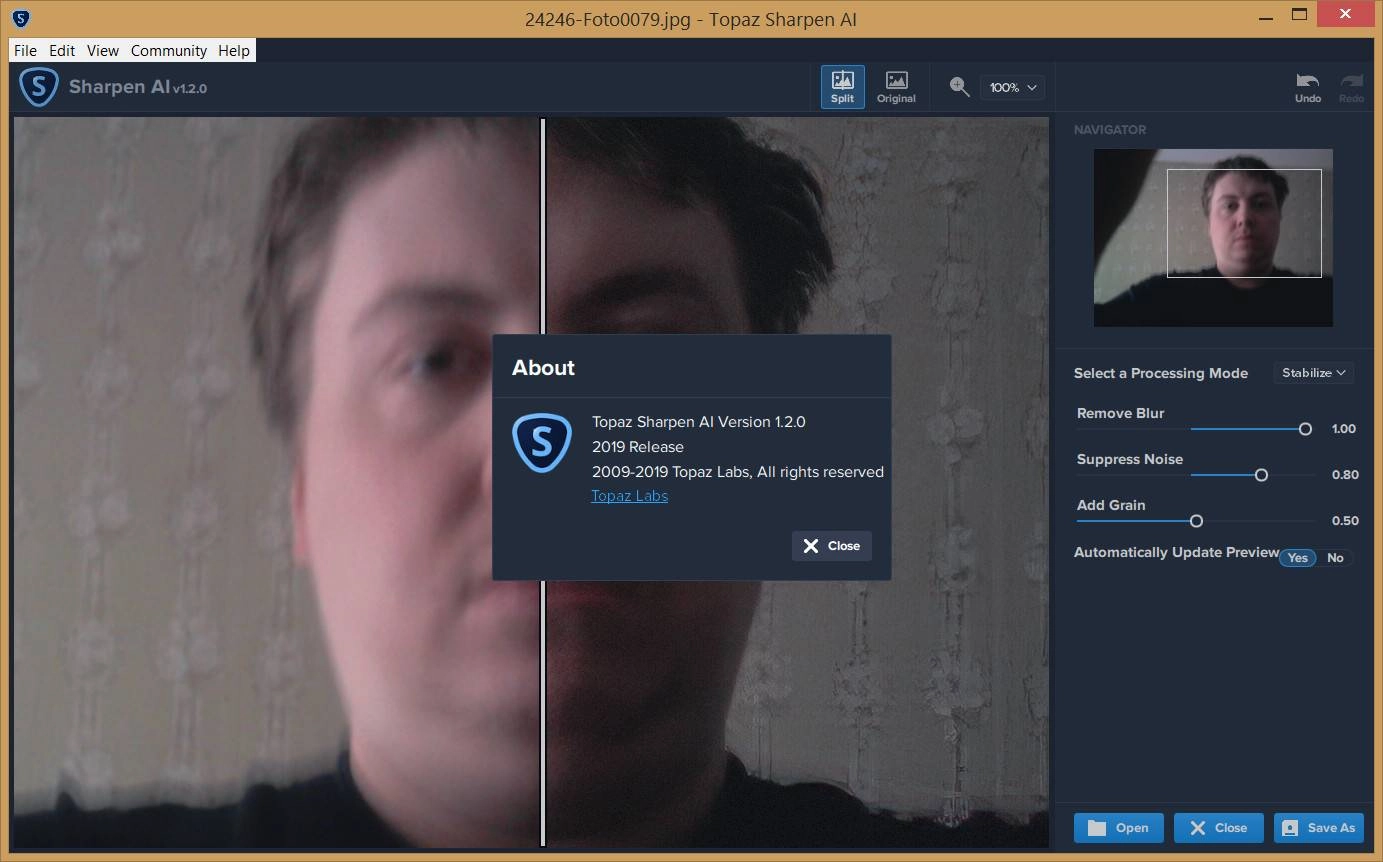Click the 'Select a Processing Mode' label

click(x=1161, y=373)
